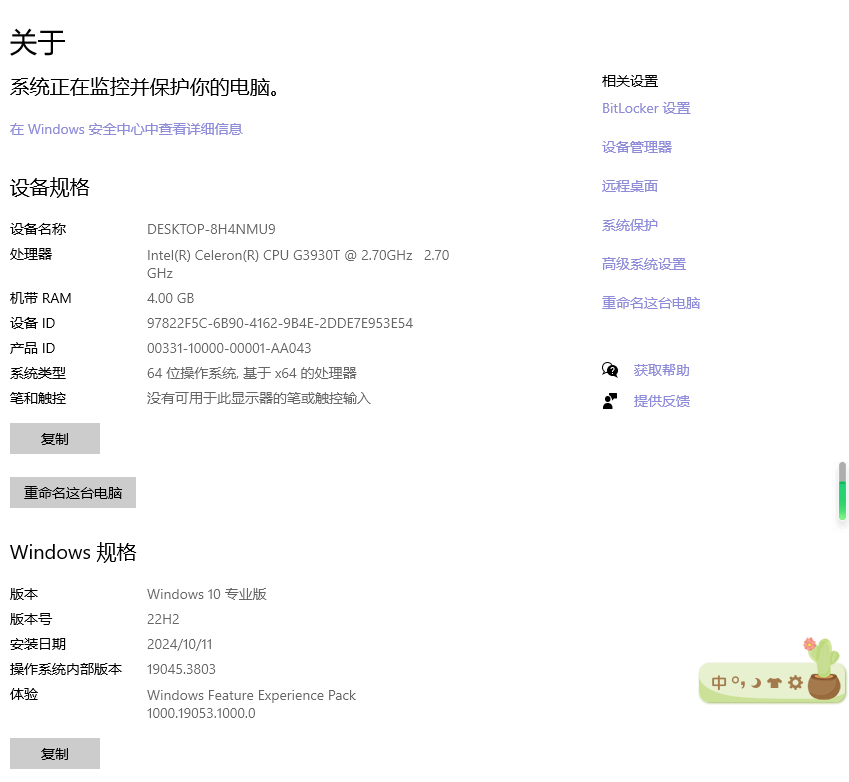Click RAM value 4.00 GB
The image size is (849, 782).
coord(171,298)
